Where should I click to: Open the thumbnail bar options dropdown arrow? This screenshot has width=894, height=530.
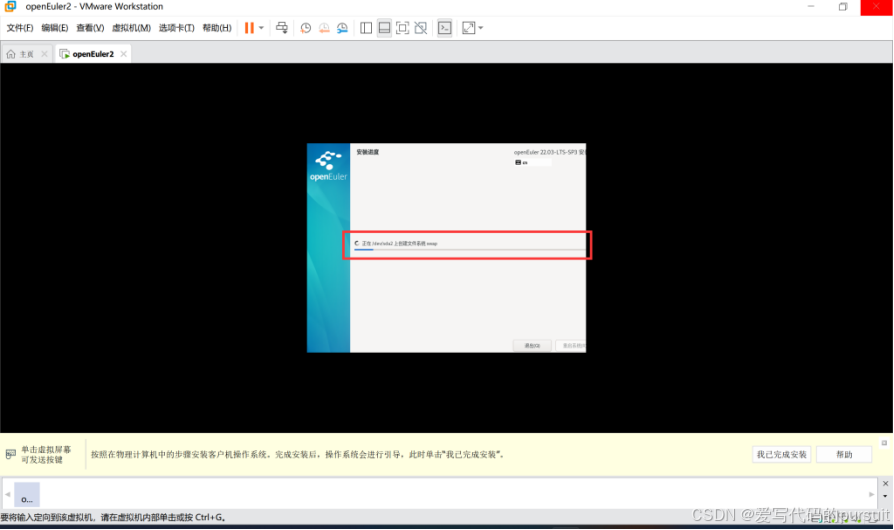[885, 496]
